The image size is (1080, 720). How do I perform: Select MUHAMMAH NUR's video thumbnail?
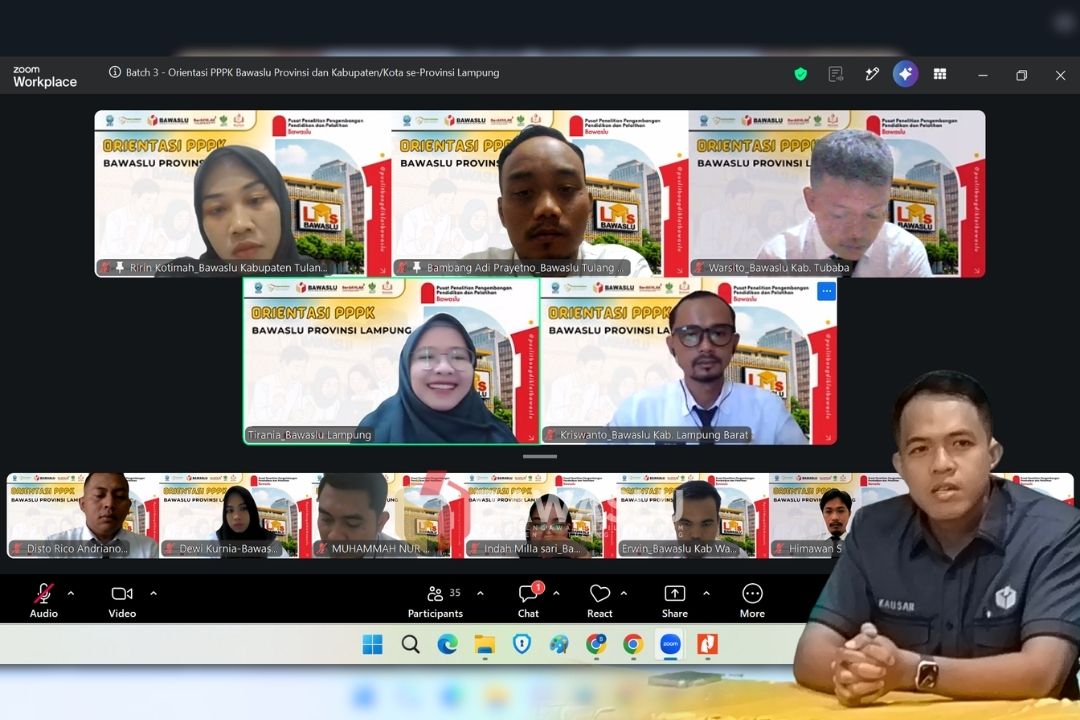[388, 515]
